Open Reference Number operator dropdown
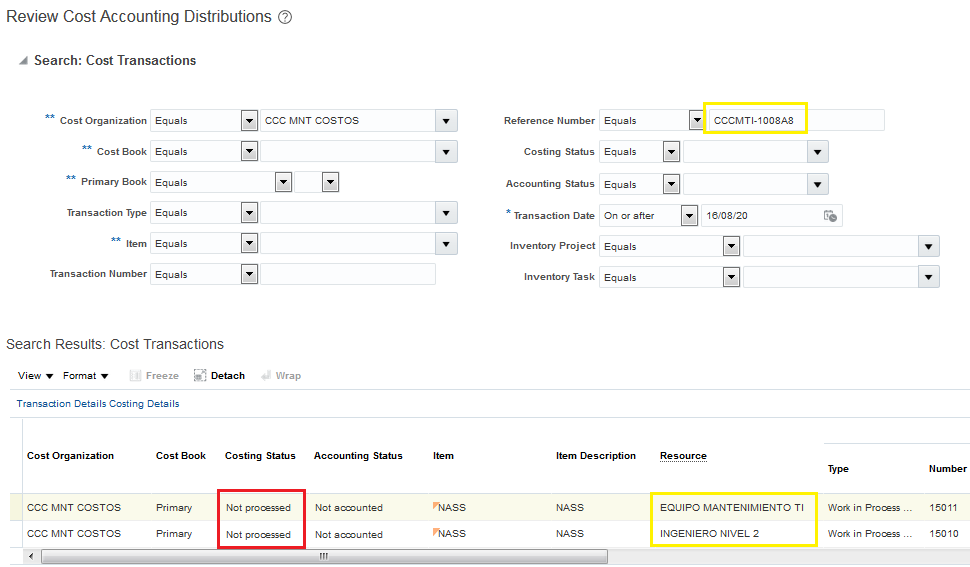The width and height of the screenshot is (970, 567). (697, 121)
